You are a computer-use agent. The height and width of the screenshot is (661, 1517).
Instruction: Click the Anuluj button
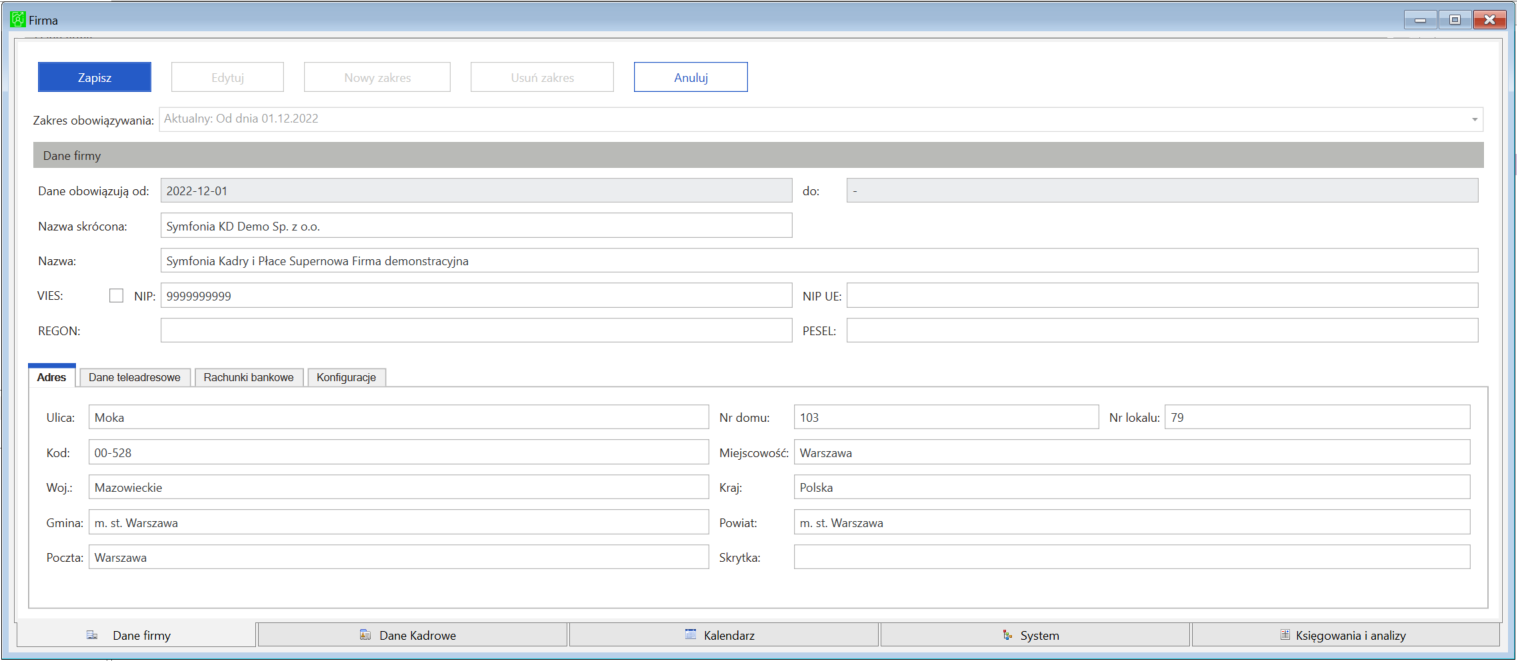pyautogui.click(x=690, y=77)
